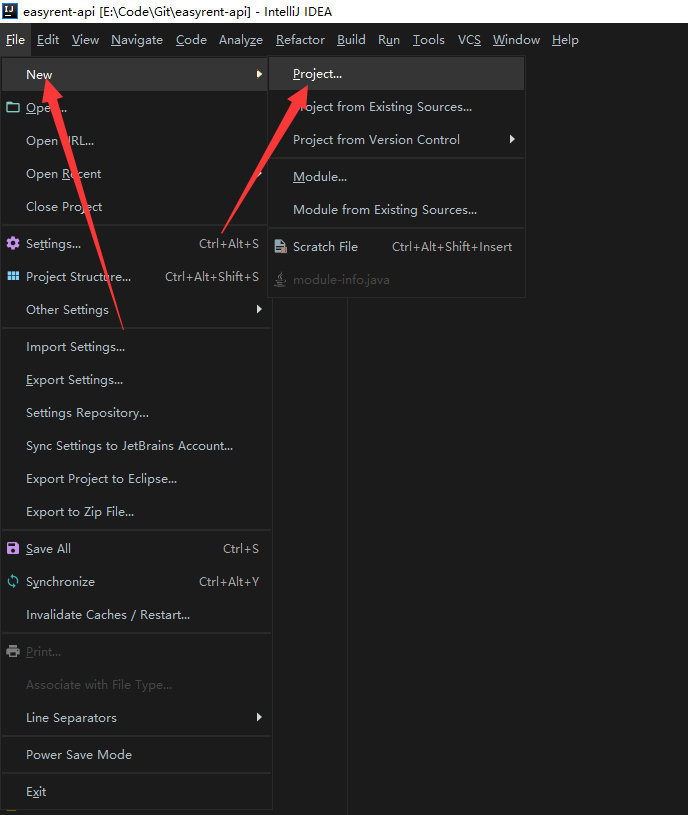Open the Refactor menu

pyautogui.click(x=300, y=40)
